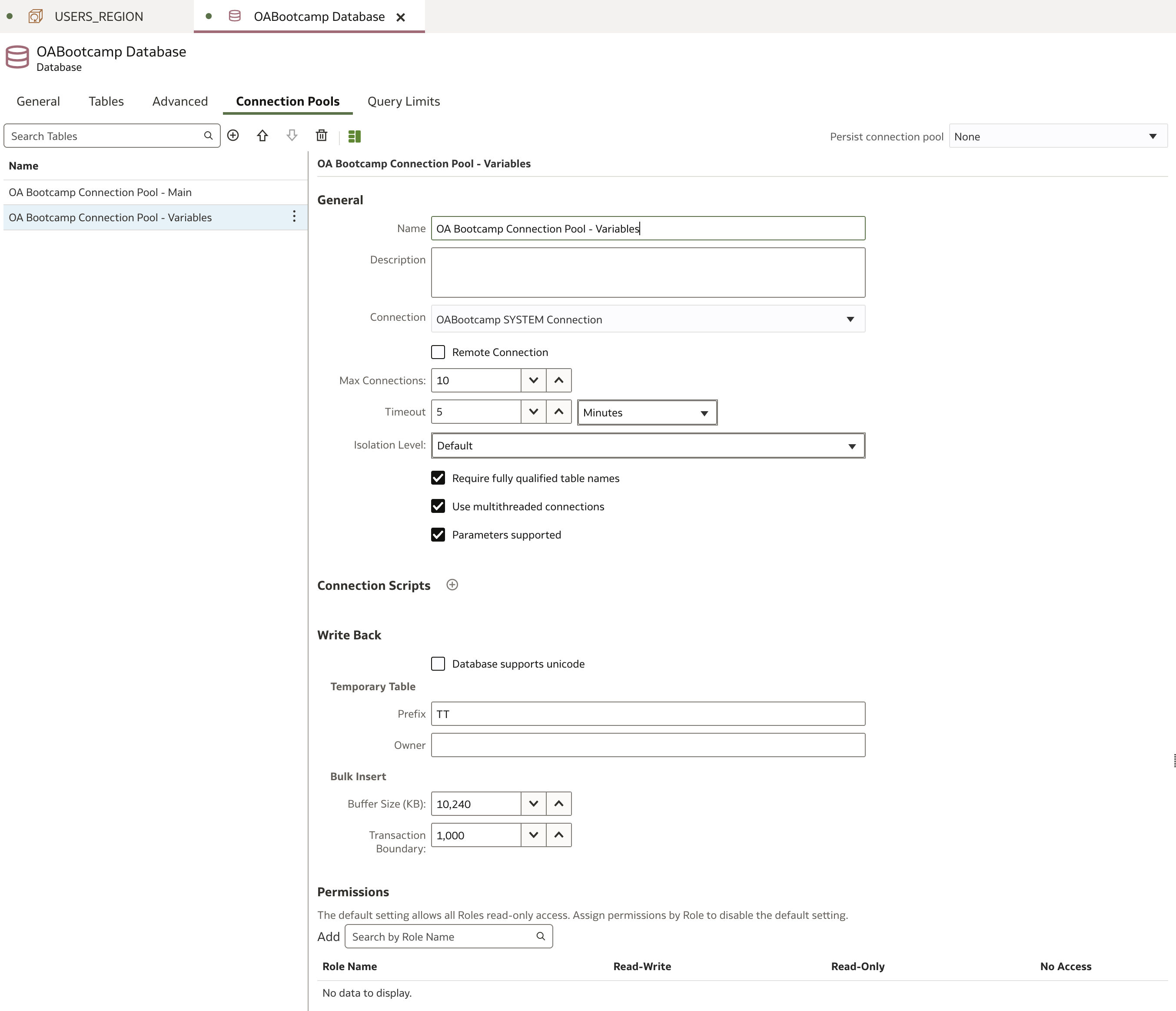The image size is (1176, 1011).
Task: Click the database icon beside the page title
Action: click(x=17, y=57)
